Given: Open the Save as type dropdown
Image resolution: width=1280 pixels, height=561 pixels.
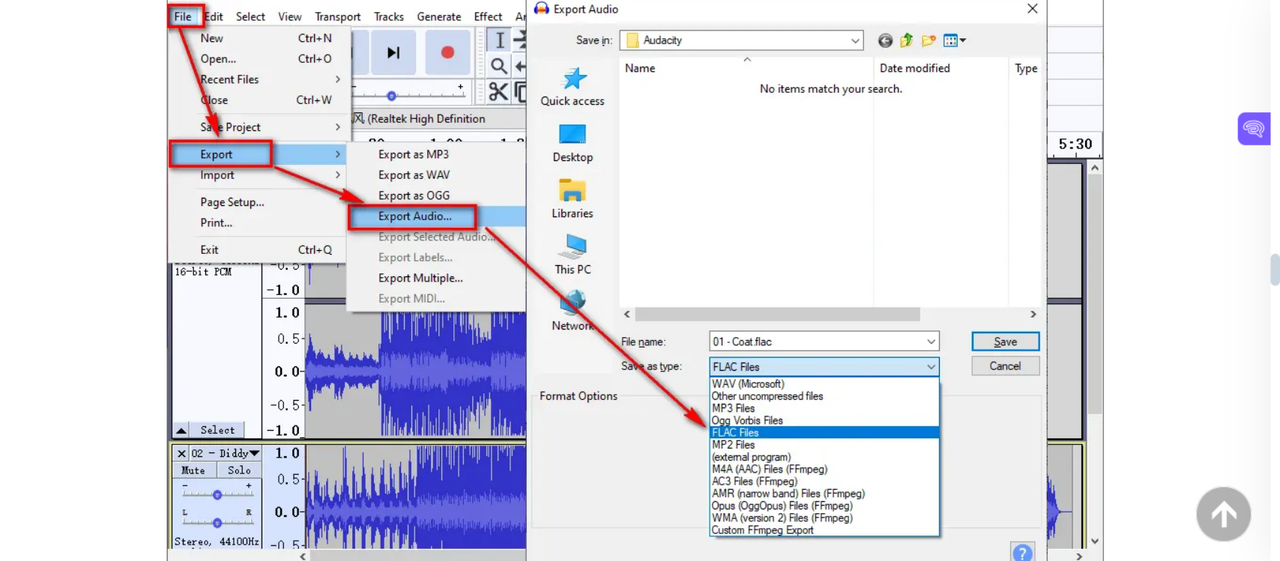Looking at the screenshot, I should click(x=825, y=367).
